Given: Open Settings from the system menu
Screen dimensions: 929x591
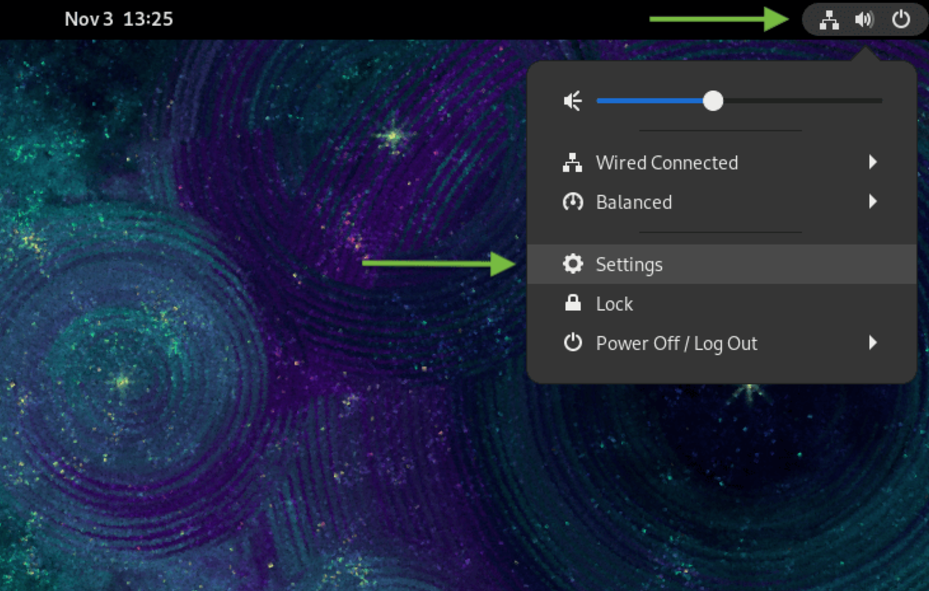Looking at the screenshot, I should pyautogui.click(x=721, y=264).
